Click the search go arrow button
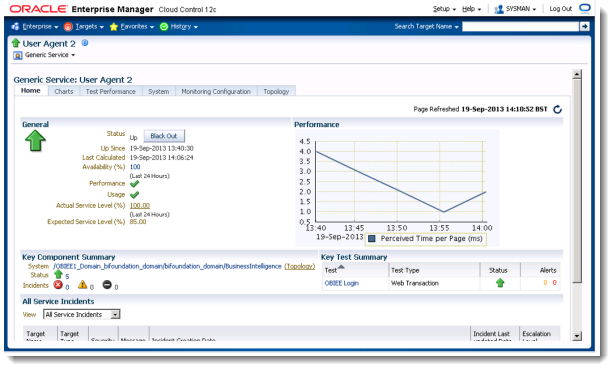This screenshot has height=371, width=615. (x=584, y=26)
